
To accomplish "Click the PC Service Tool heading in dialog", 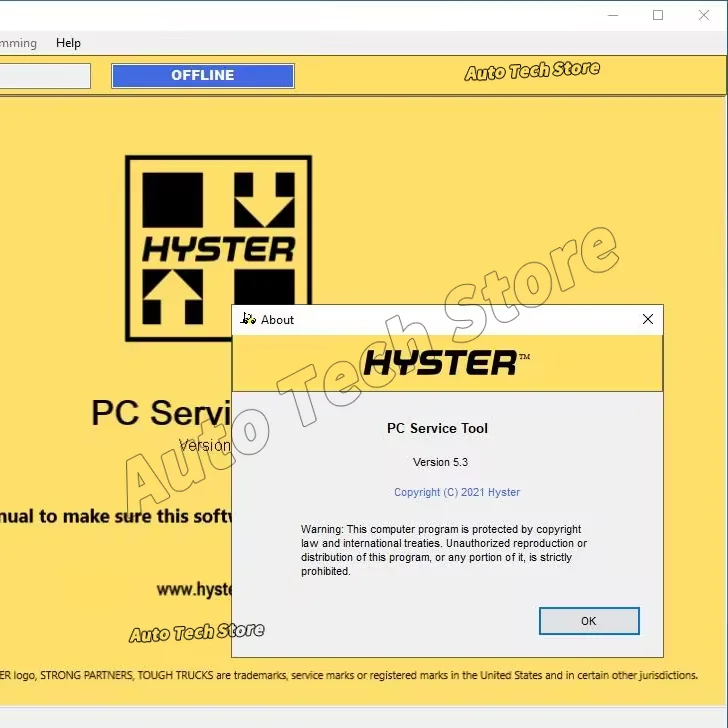I will 437,428.
